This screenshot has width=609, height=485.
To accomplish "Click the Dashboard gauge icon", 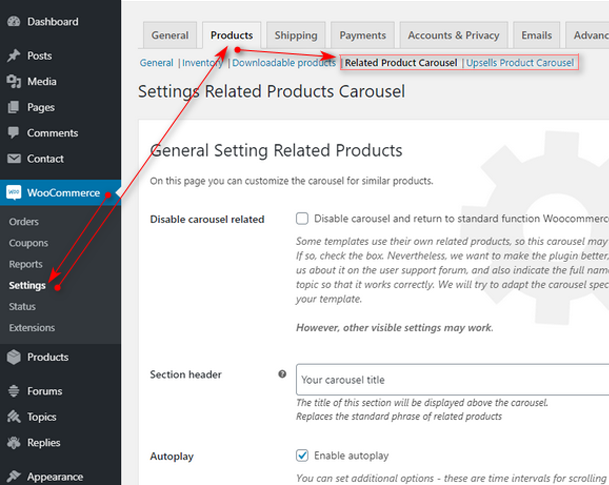I will (14, 21).
